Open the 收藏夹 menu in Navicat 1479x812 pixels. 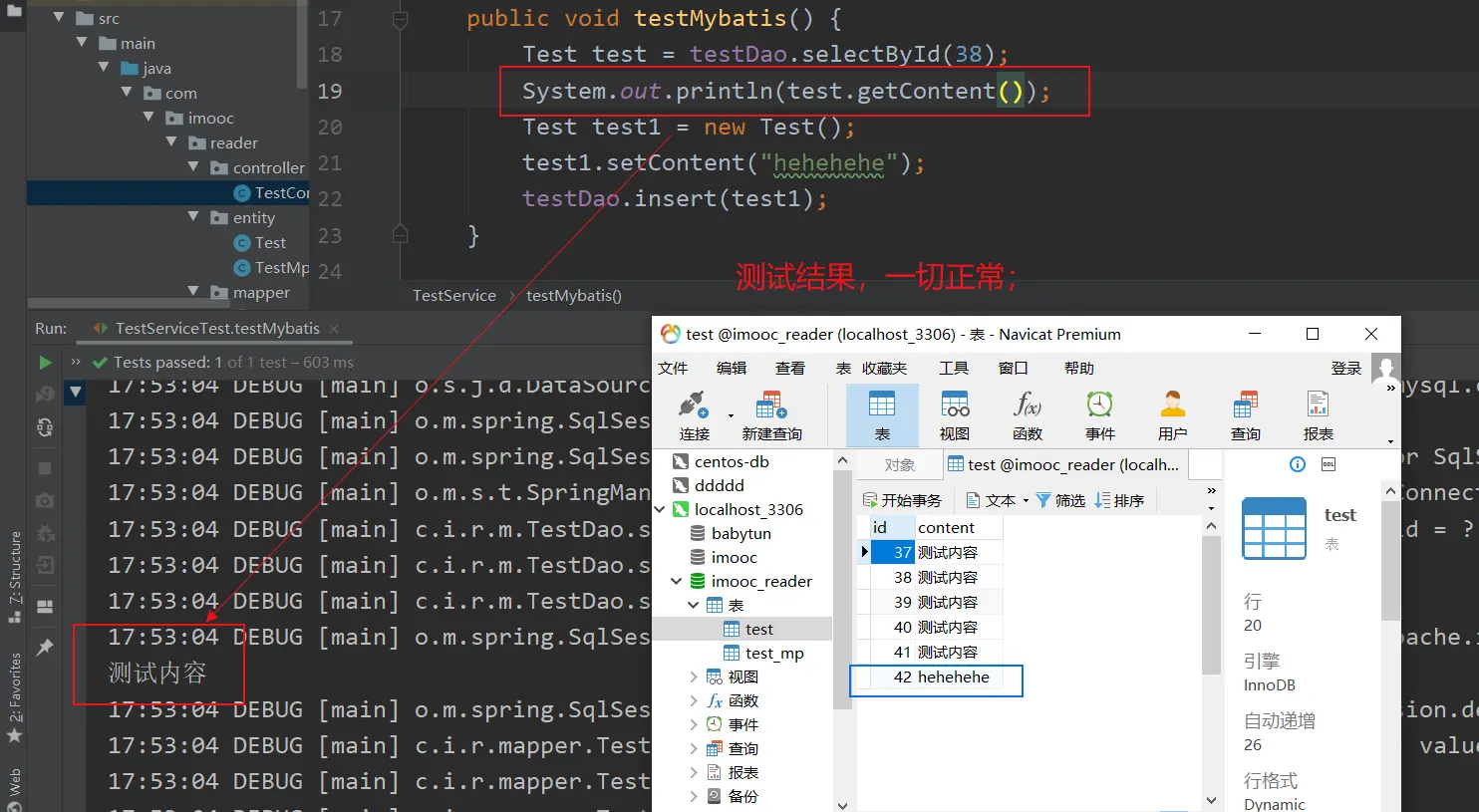885,369
